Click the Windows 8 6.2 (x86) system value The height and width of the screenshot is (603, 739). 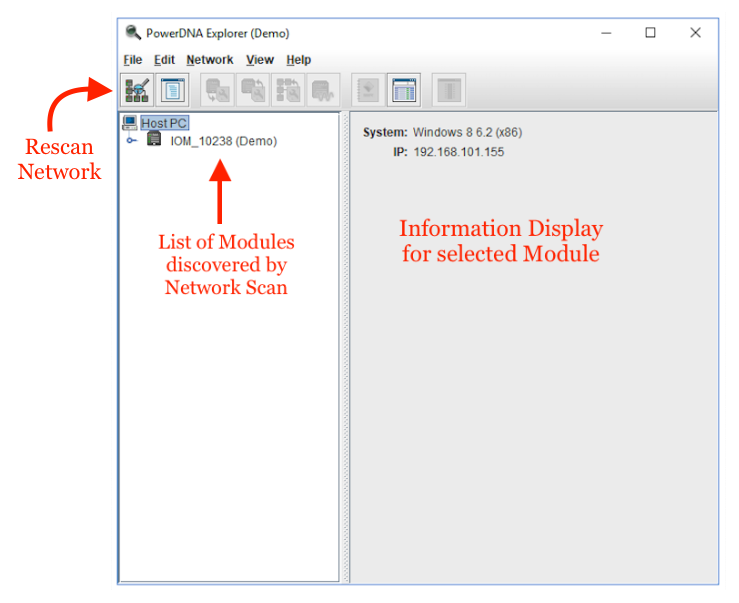(x=468, y=132)
